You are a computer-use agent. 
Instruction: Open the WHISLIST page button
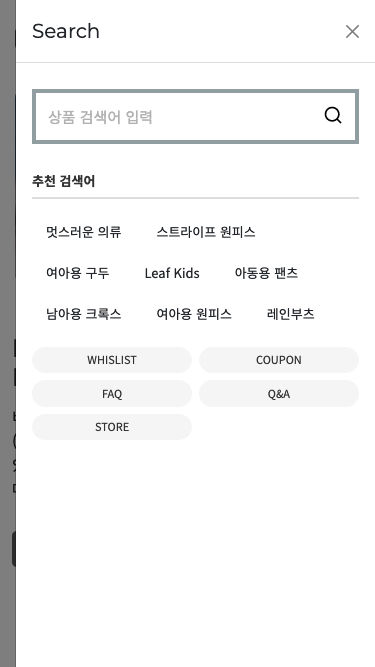pos(112,360)
